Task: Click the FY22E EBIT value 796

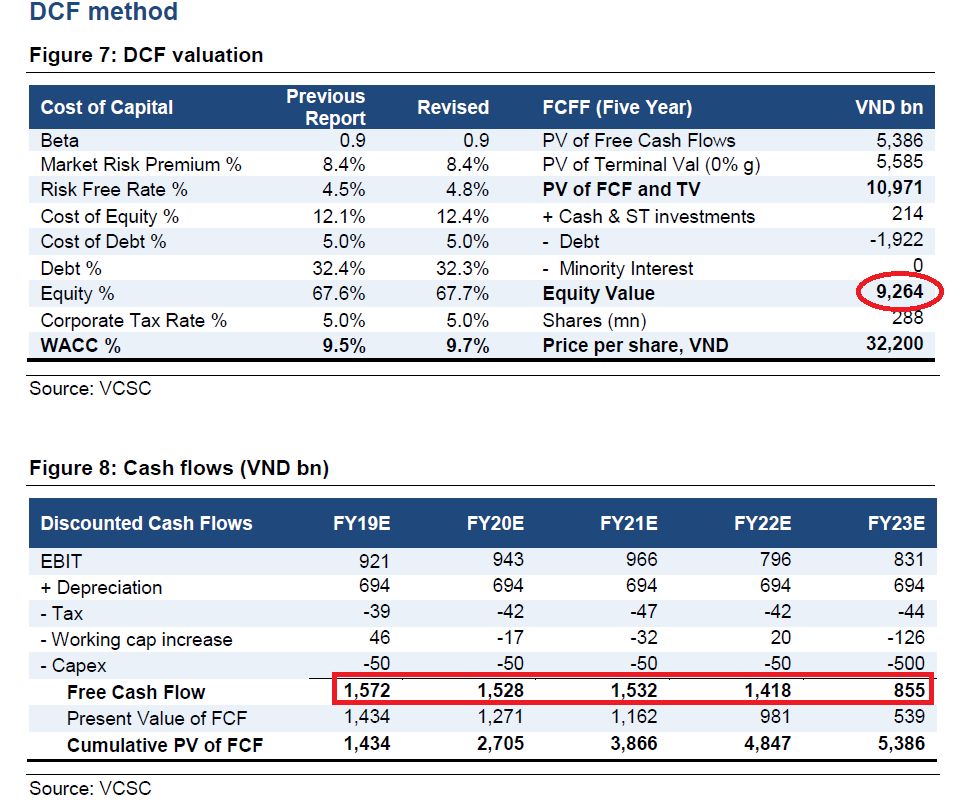Action: coord(774,560)
